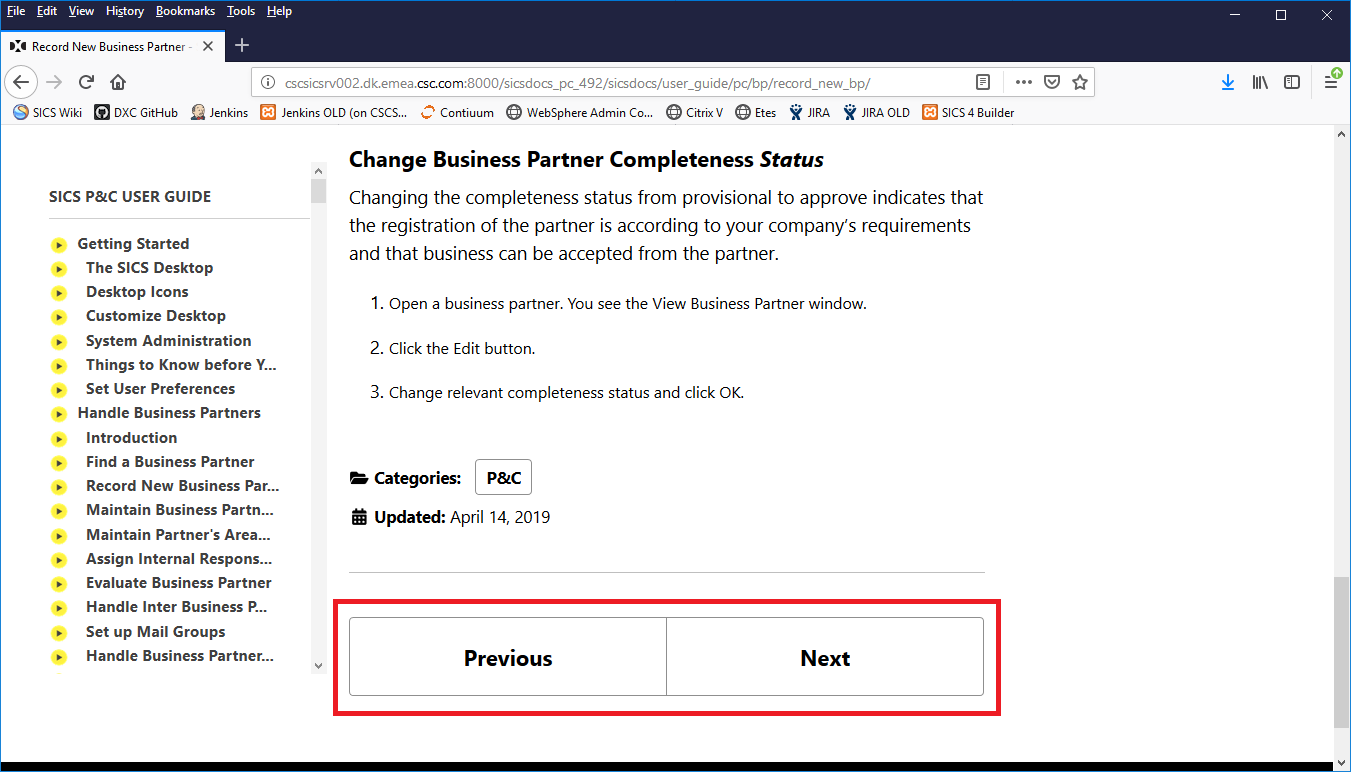This screenshot has width=1351, height=772.
Task: Save the page to Pocket
Action: tap(1052, 82)
